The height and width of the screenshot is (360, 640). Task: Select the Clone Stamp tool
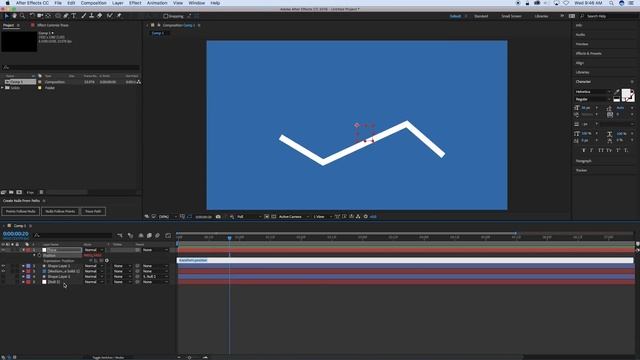(x=91, y=16)
